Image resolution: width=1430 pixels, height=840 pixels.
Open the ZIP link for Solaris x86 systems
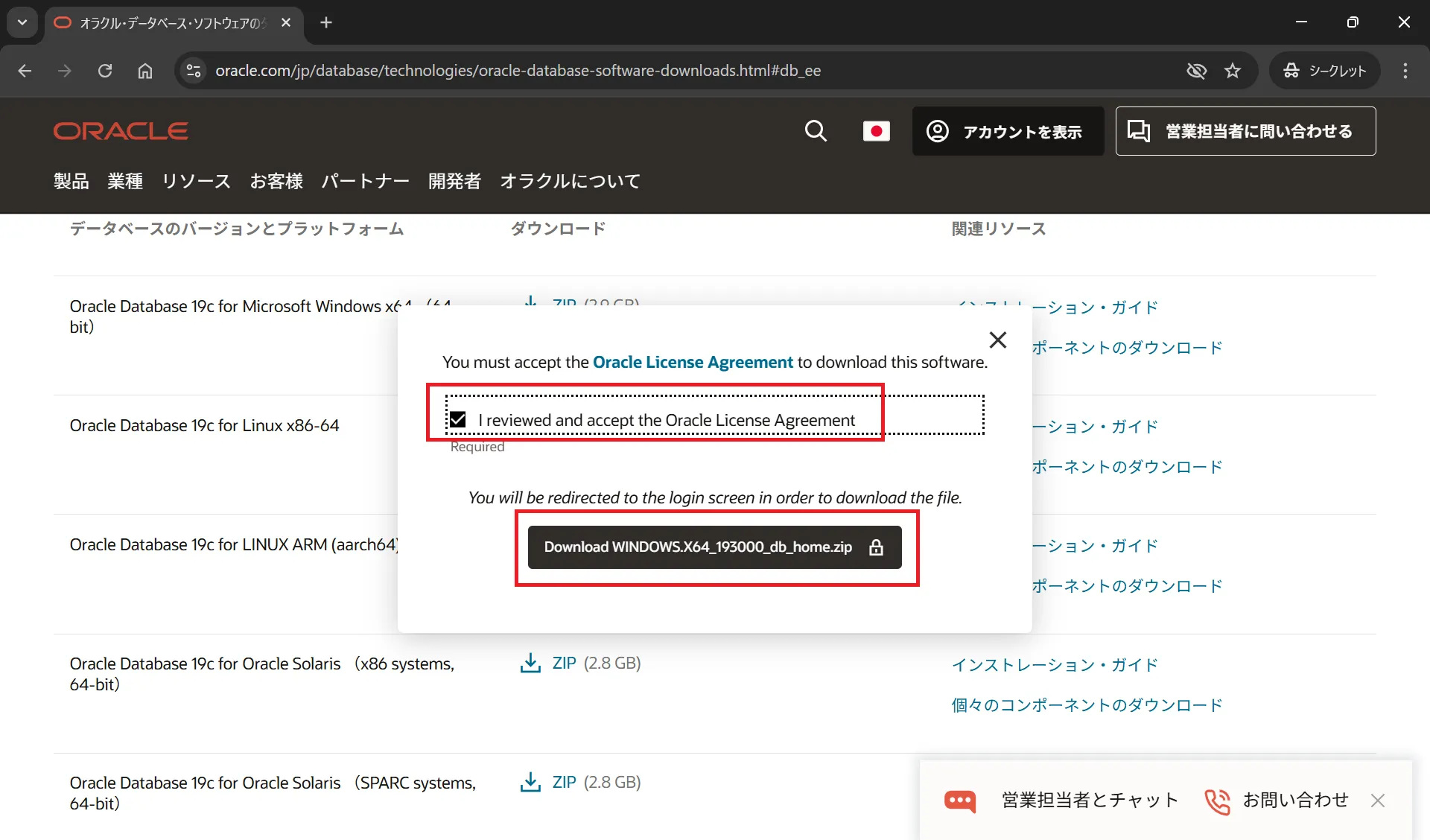pos(564,663)
